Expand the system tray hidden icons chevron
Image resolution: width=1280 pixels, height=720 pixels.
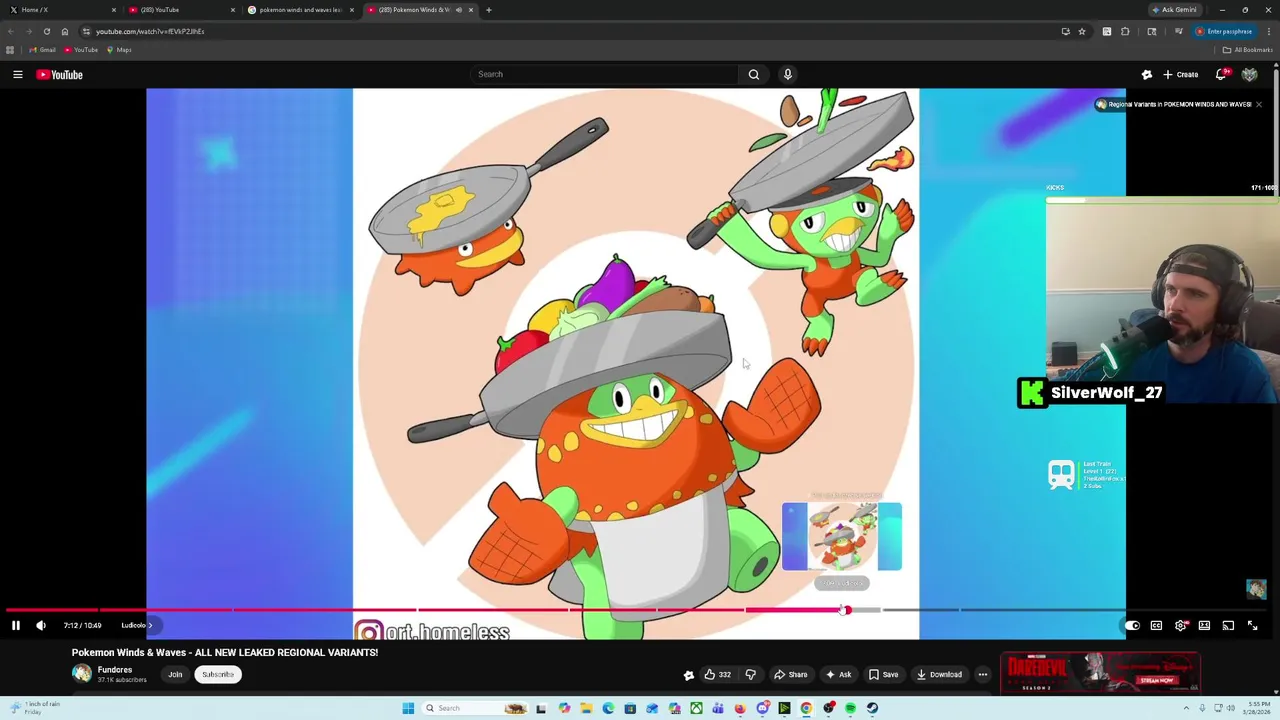(1186, 708)
